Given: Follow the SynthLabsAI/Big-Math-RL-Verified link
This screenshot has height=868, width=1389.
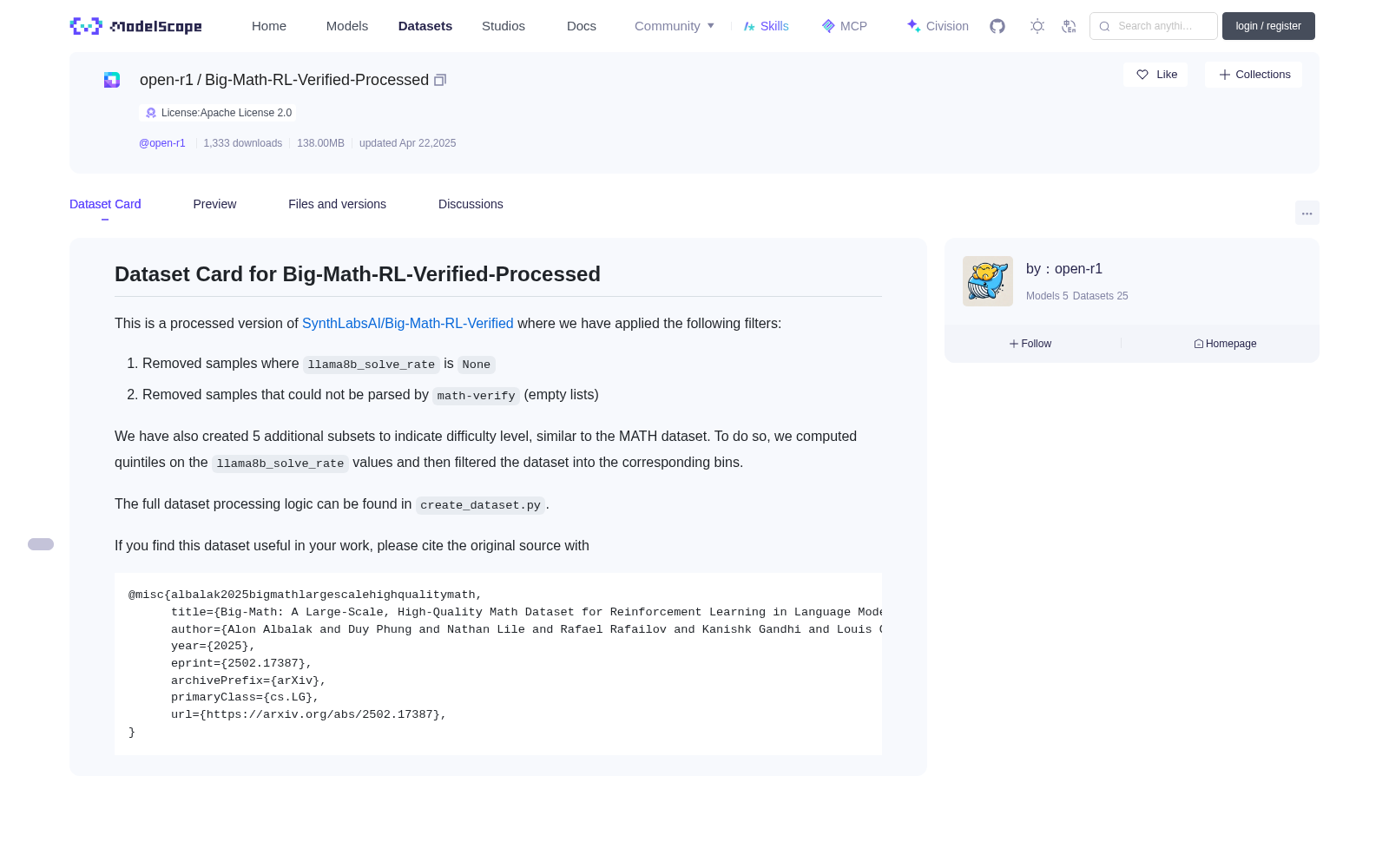Looking at the screenshot, I should point(408,324).
